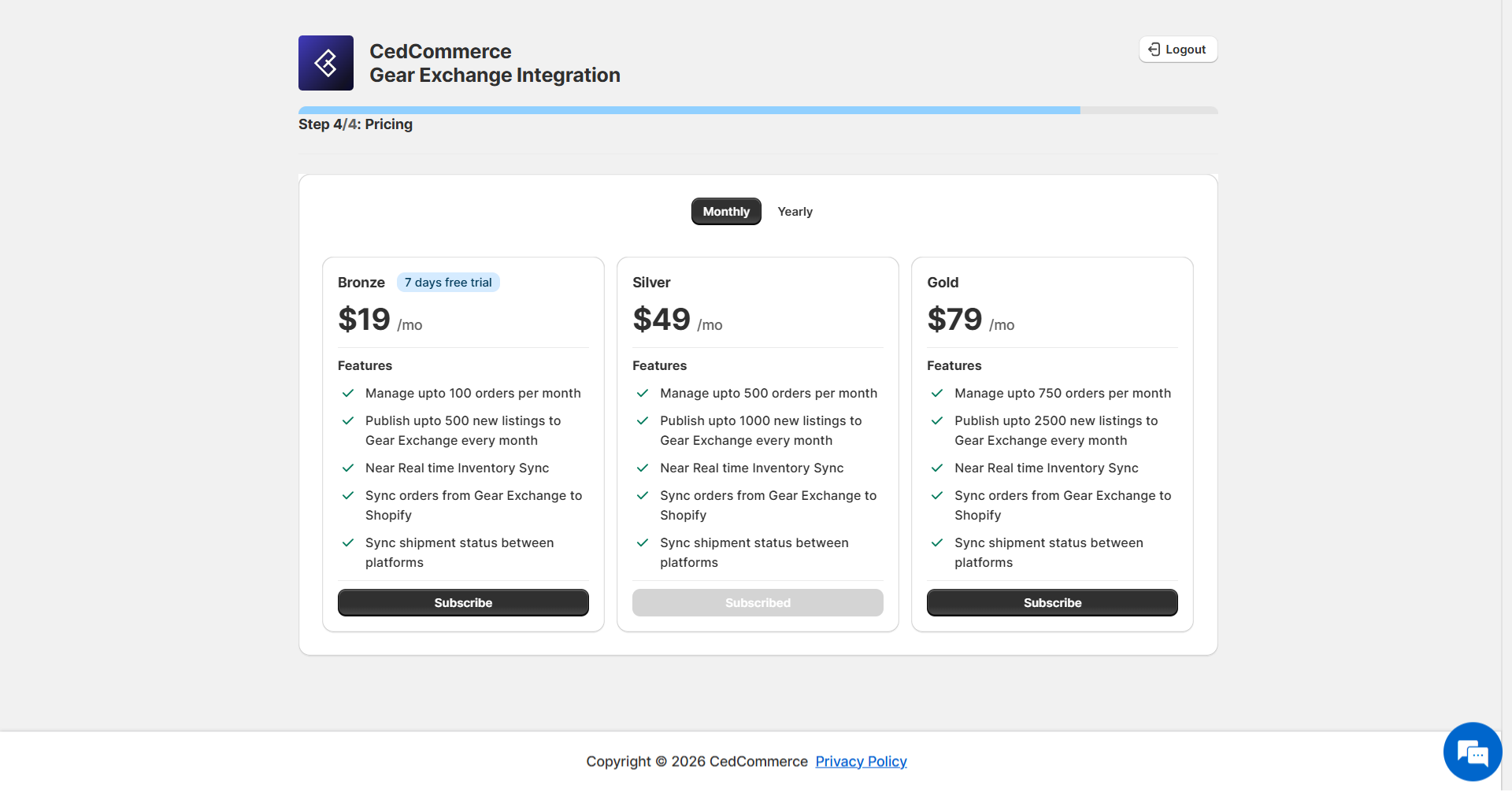Click checkmark beside Bronze shipment status sync

tap(348, 543)
